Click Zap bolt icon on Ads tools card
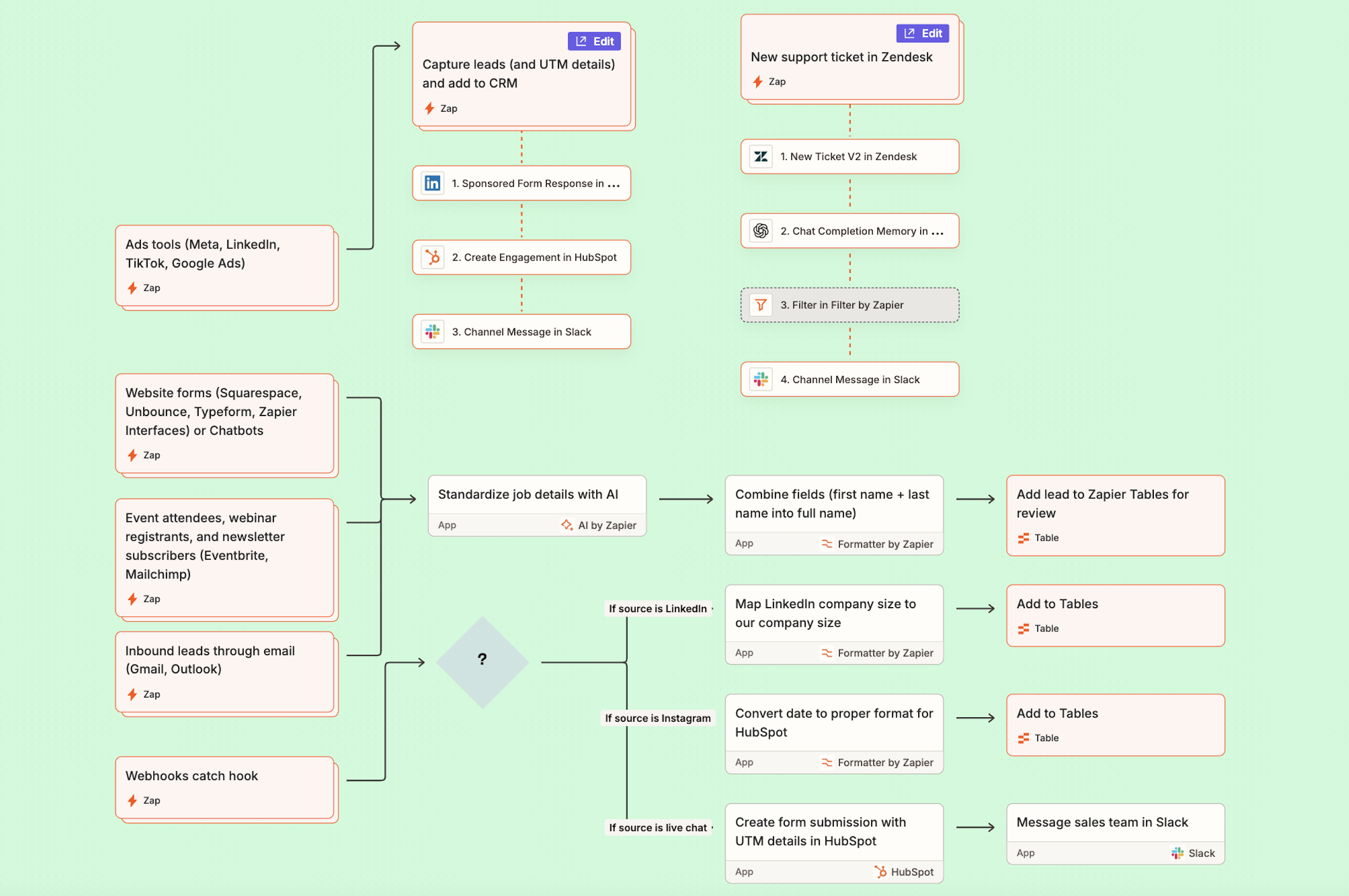 point(133,288)
